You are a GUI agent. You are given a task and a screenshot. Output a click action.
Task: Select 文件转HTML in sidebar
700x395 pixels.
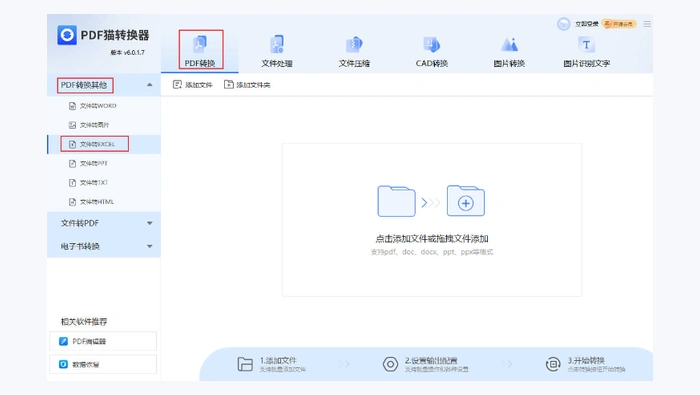coord(104,202)
